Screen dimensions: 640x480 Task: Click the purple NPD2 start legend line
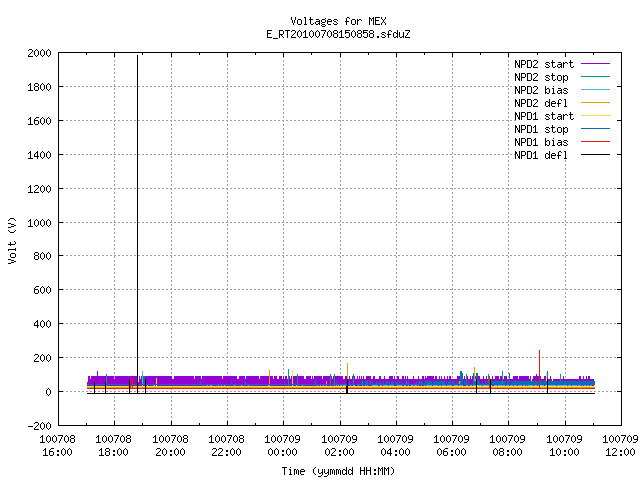coord(595,64)
